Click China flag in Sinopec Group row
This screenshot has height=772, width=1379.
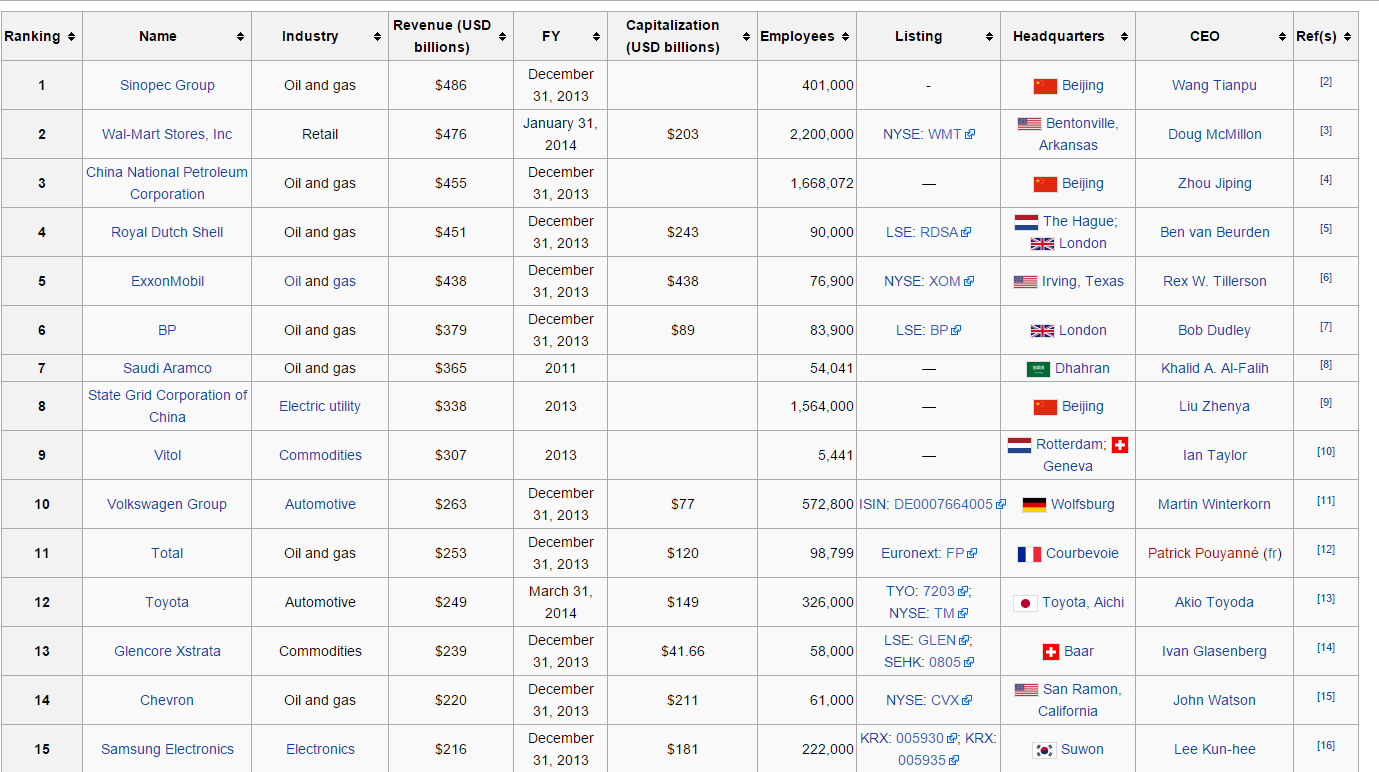pos(1045,86)
